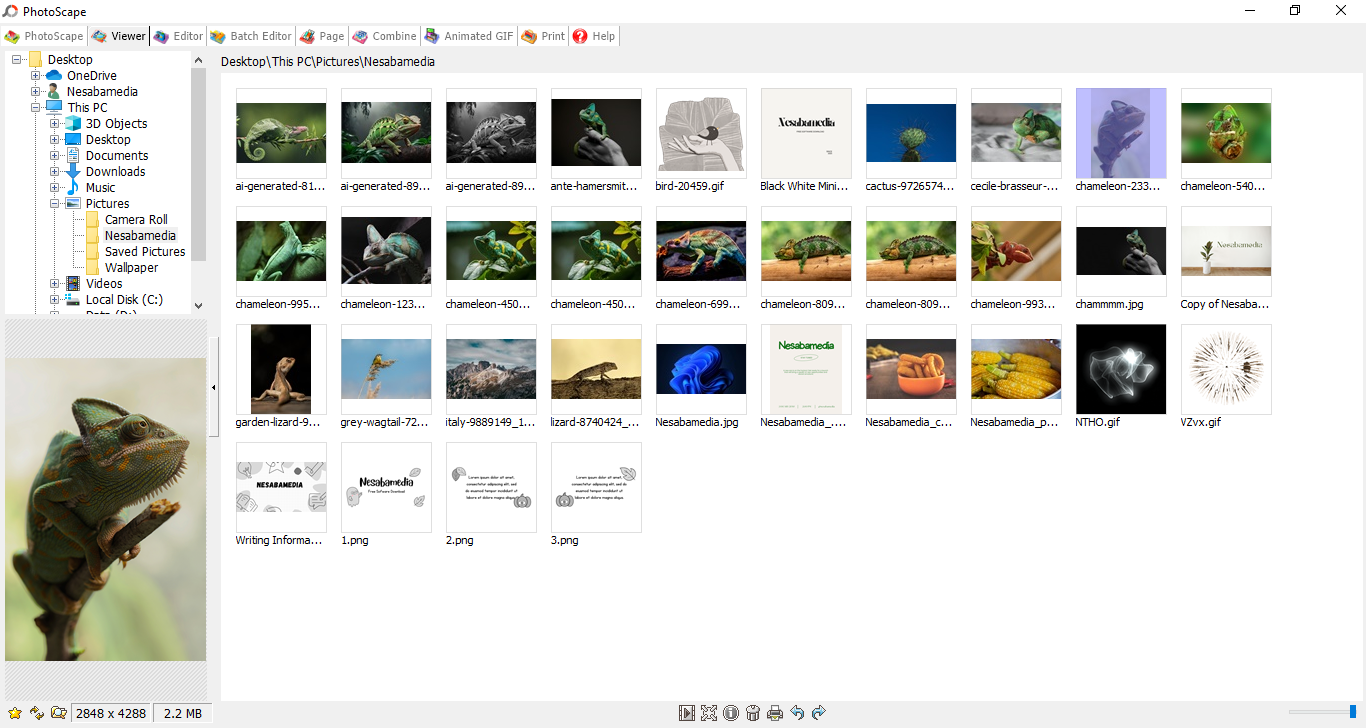Open the Animated GIF tab
The height and width of the screenshot is (728, 1366).
click(469, 36)
